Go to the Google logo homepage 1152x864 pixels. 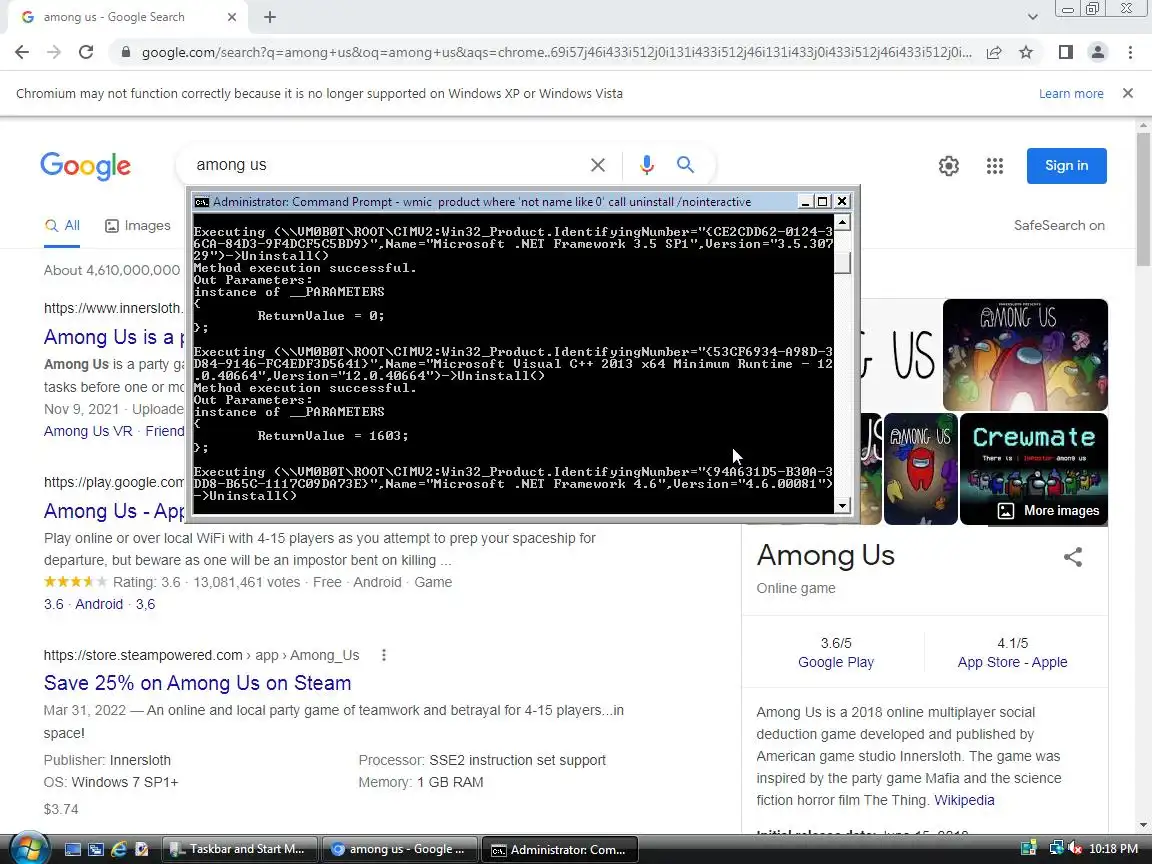click(86, 166)
